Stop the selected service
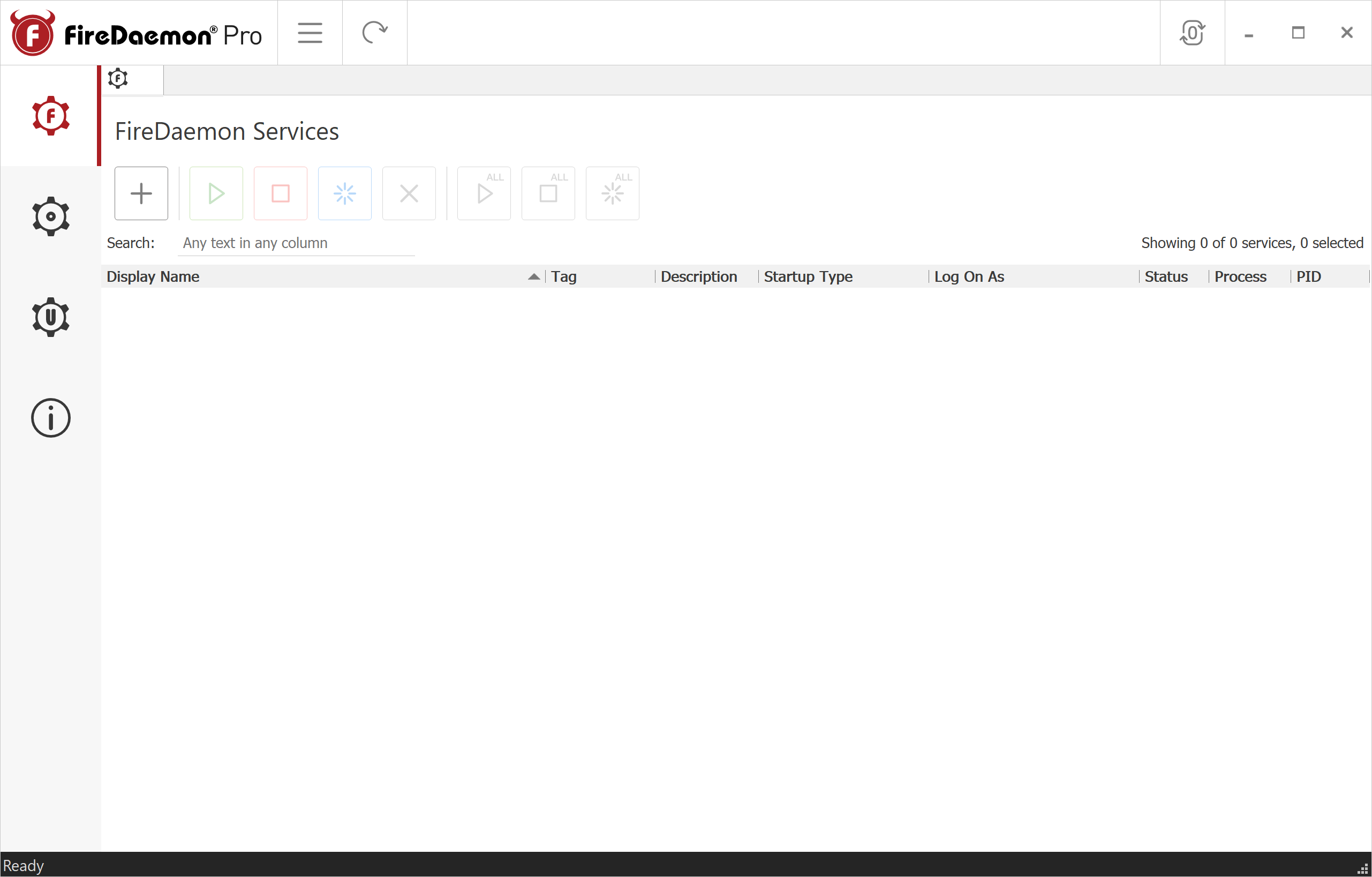1372x877 pixels. 280,193
